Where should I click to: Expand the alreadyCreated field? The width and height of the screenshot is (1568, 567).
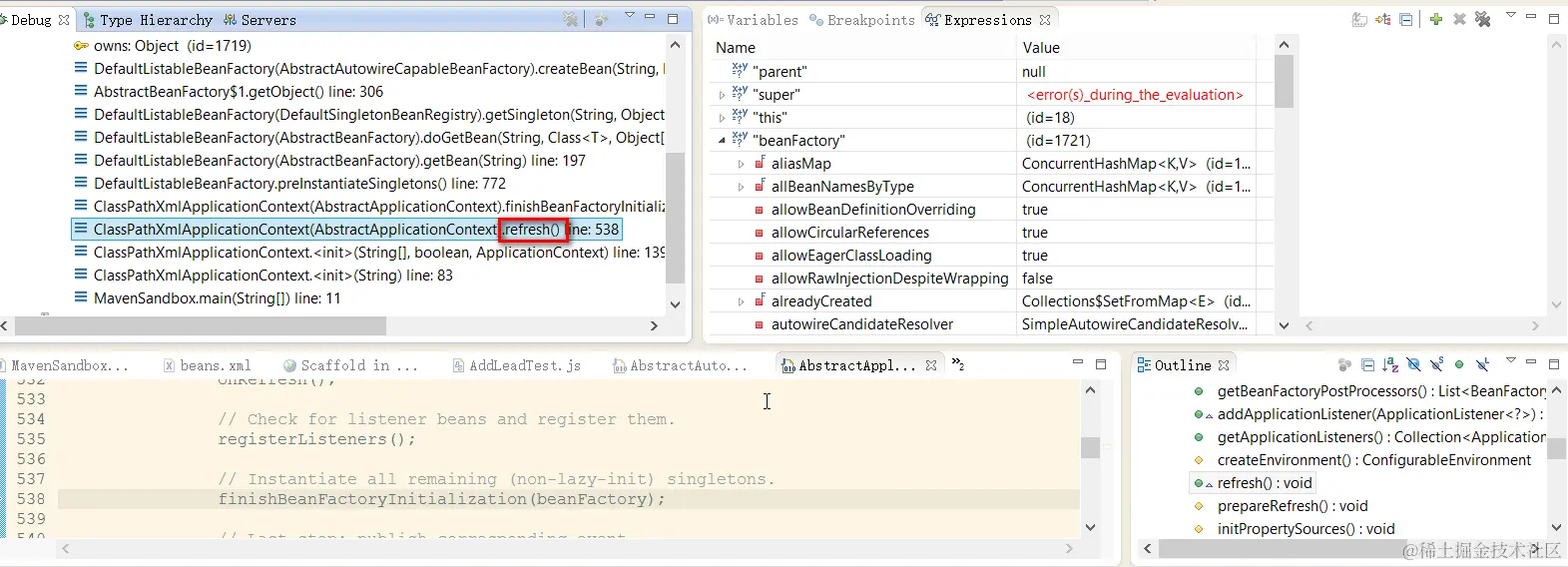[x=741, y=301]
